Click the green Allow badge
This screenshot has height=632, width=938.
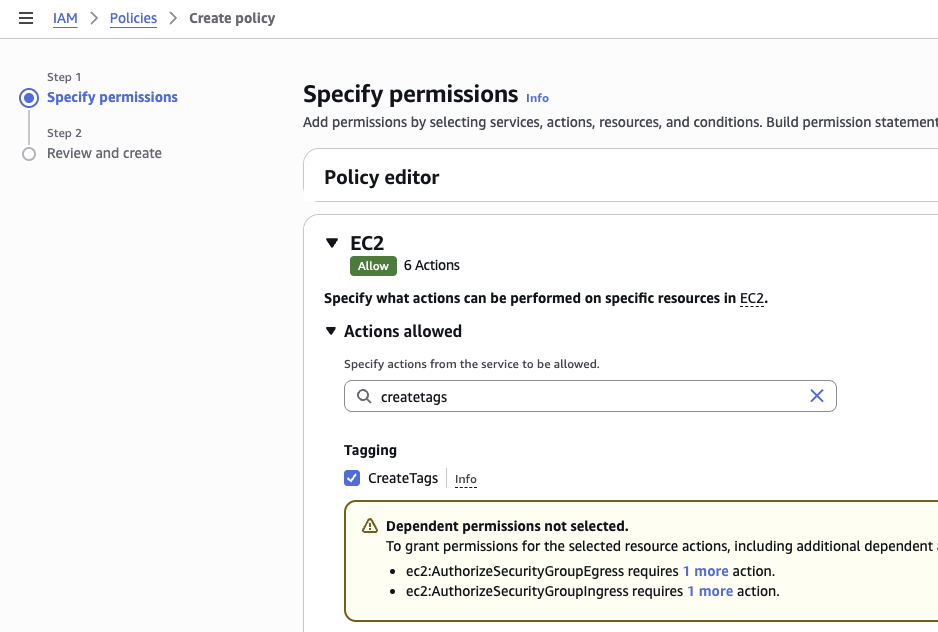pyautogui.click(x=373, y=266)
